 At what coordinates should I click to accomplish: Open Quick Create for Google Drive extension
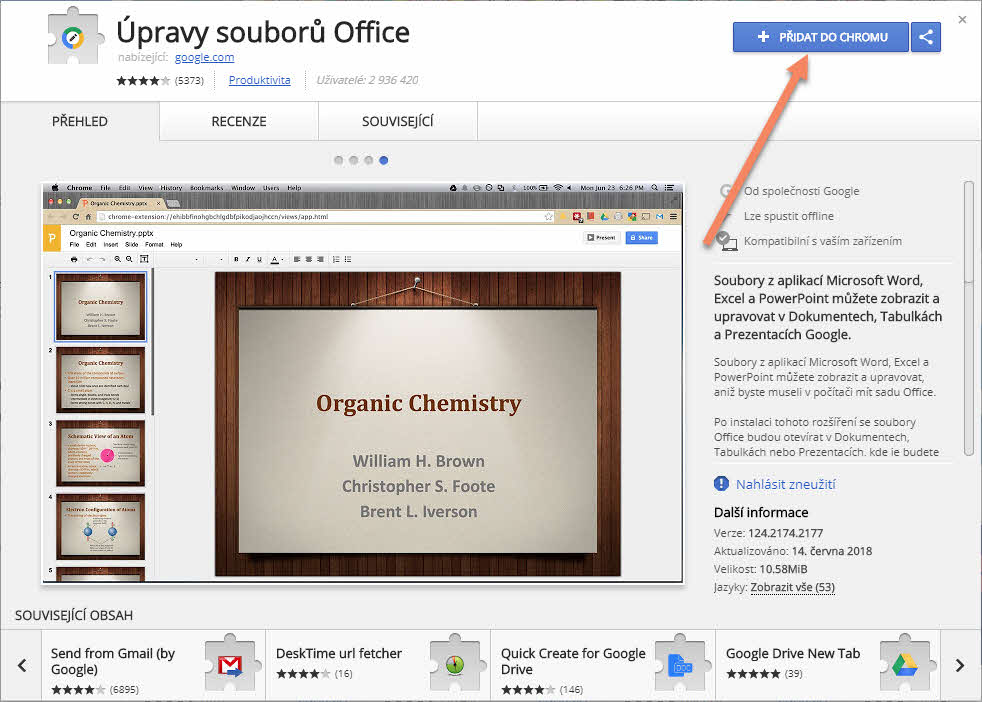(603, 666)
